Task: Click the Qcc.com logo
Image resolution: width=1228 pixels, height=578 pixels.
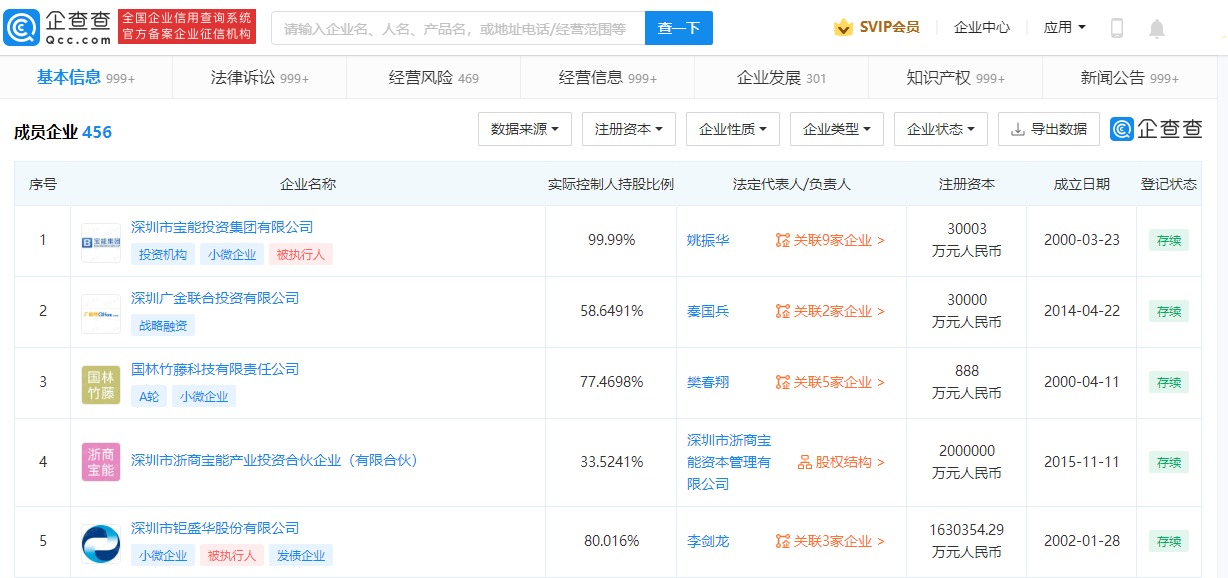Action: pos(57,28)
